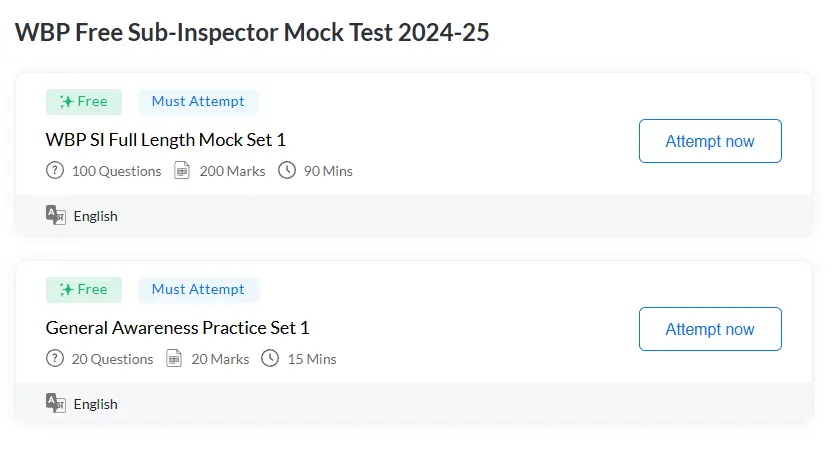The height and width of the screenshot is (460, 832).
Task: Open WBP SI Full Length Mock Set 1 title
Action: pos(166,139)
